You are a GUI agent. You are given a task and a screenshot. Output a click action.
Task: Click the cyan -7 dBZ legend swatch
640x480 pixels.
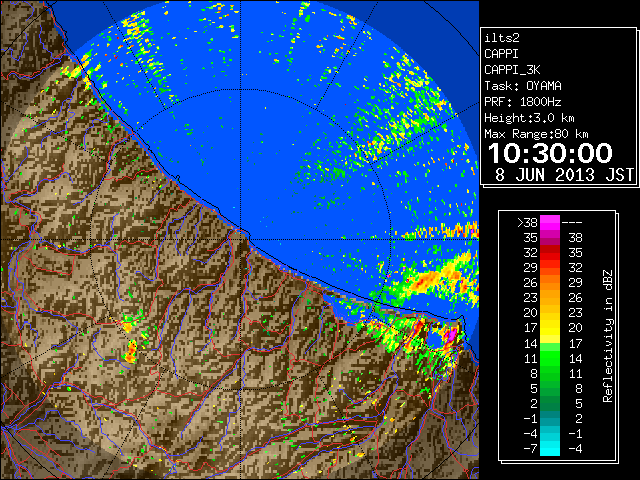pyautogui.click(x=550, y=448)
